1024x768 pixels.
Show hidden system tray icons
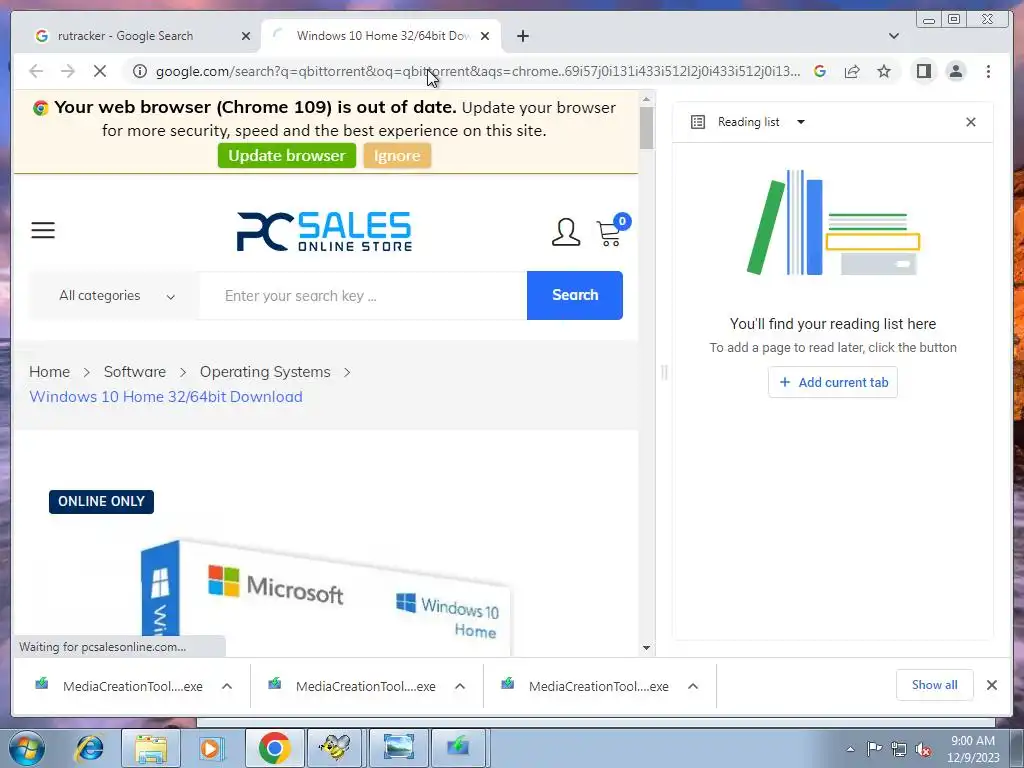[850, 749]
